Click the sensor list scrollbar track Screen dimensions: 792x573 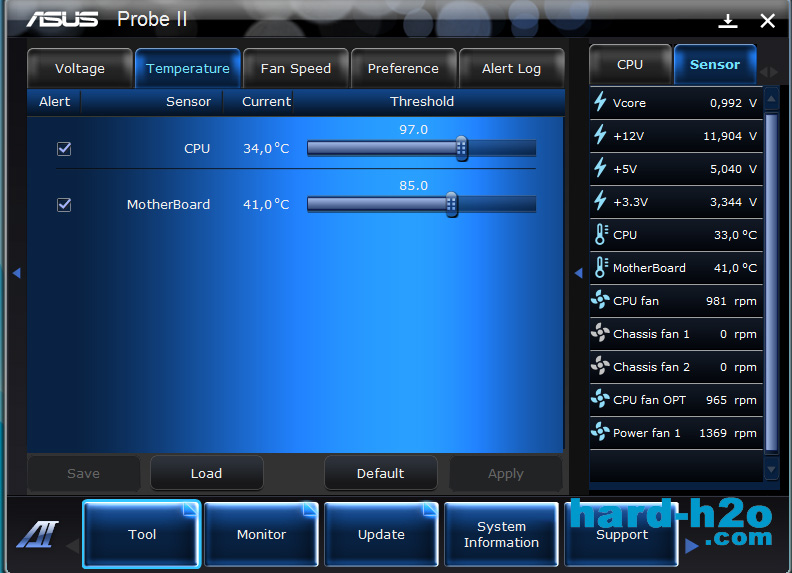point(771,282)
